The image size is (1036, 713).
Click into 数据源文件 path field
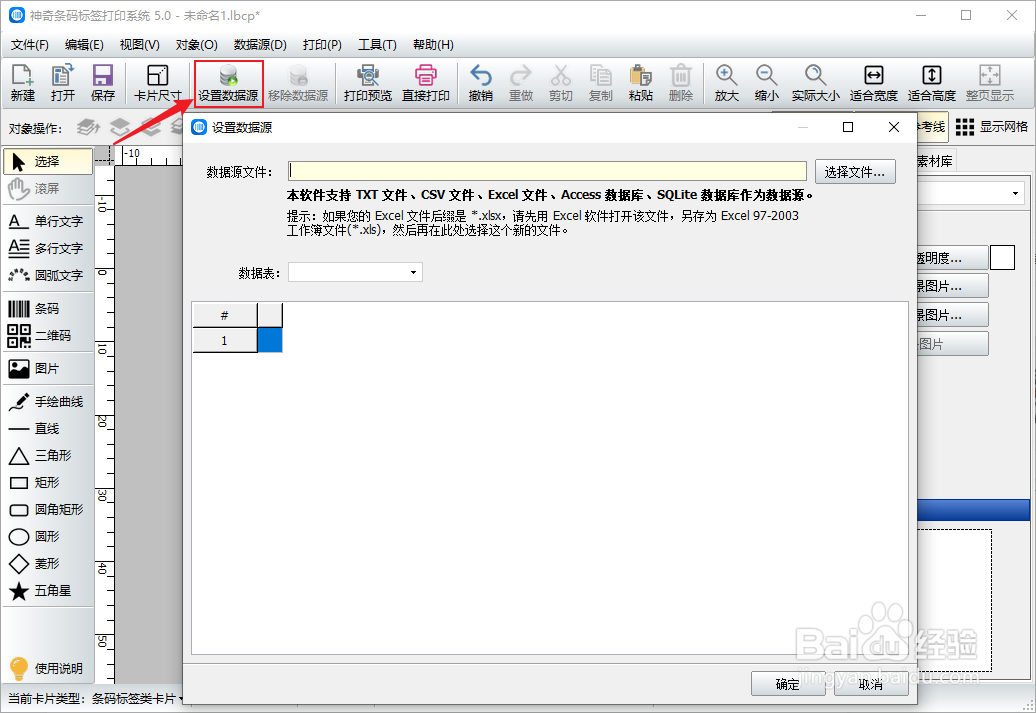point(547,171)
